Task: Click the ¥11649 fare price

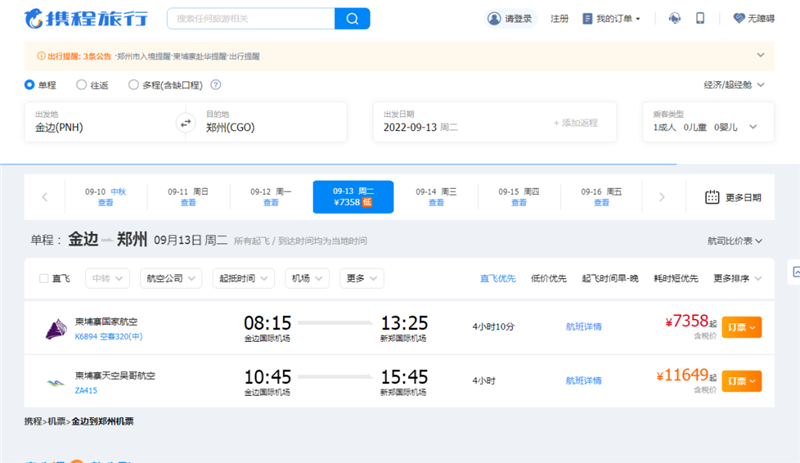Action: coord(683,375)
